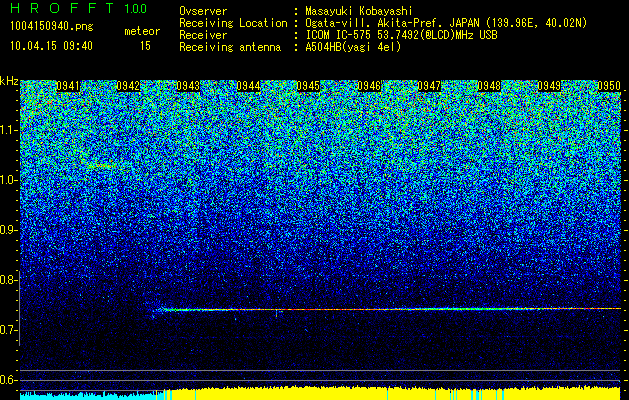Click the cyan signal level bar at bottom

(91, 395)
